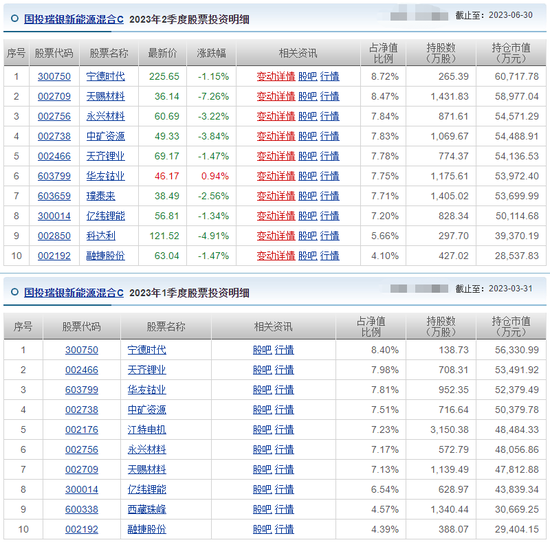
Task: Open 科达利 stock name link
Action: pyautogui.click(x=101, y=236)
